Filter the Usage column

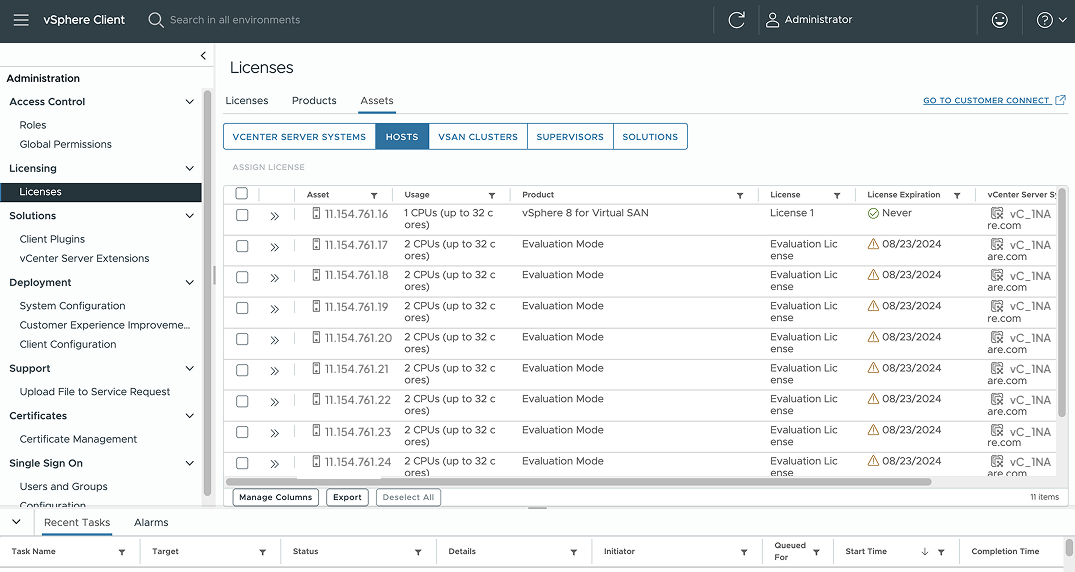point(492,195)
